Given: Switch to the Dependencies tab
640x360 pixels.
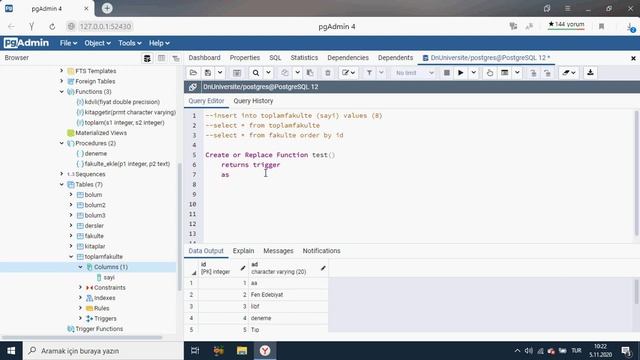Looking at the screenshot, I should tap(348, 58).
